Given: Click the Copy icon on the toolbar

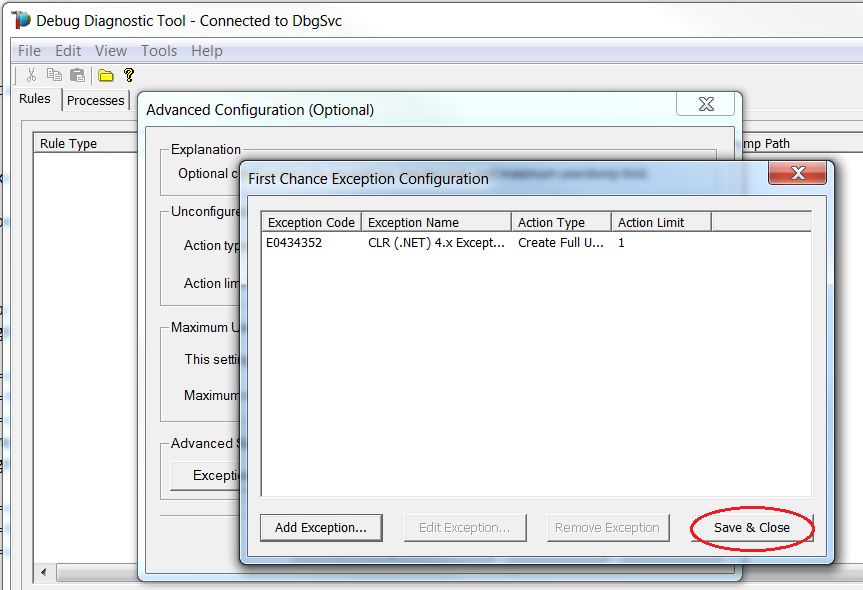Looking at the screenshot, I should point(53,74).
